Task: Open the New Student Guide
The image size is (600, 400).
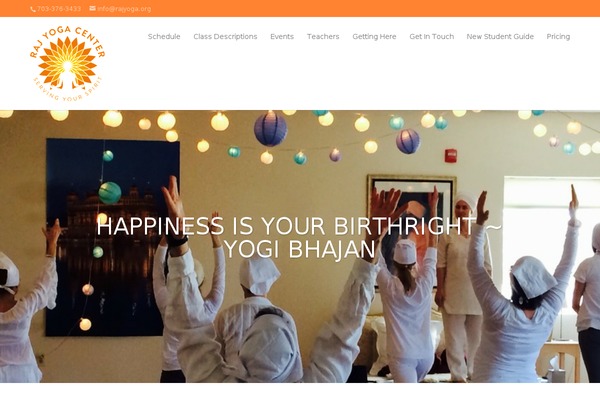Action: pyautogui.click(x=500, y=36)
